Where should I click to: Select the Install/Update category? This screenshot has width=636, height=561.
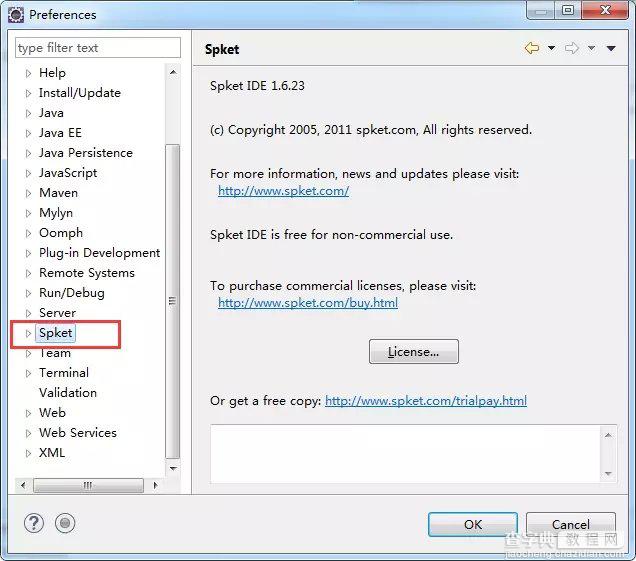point(80,93)
